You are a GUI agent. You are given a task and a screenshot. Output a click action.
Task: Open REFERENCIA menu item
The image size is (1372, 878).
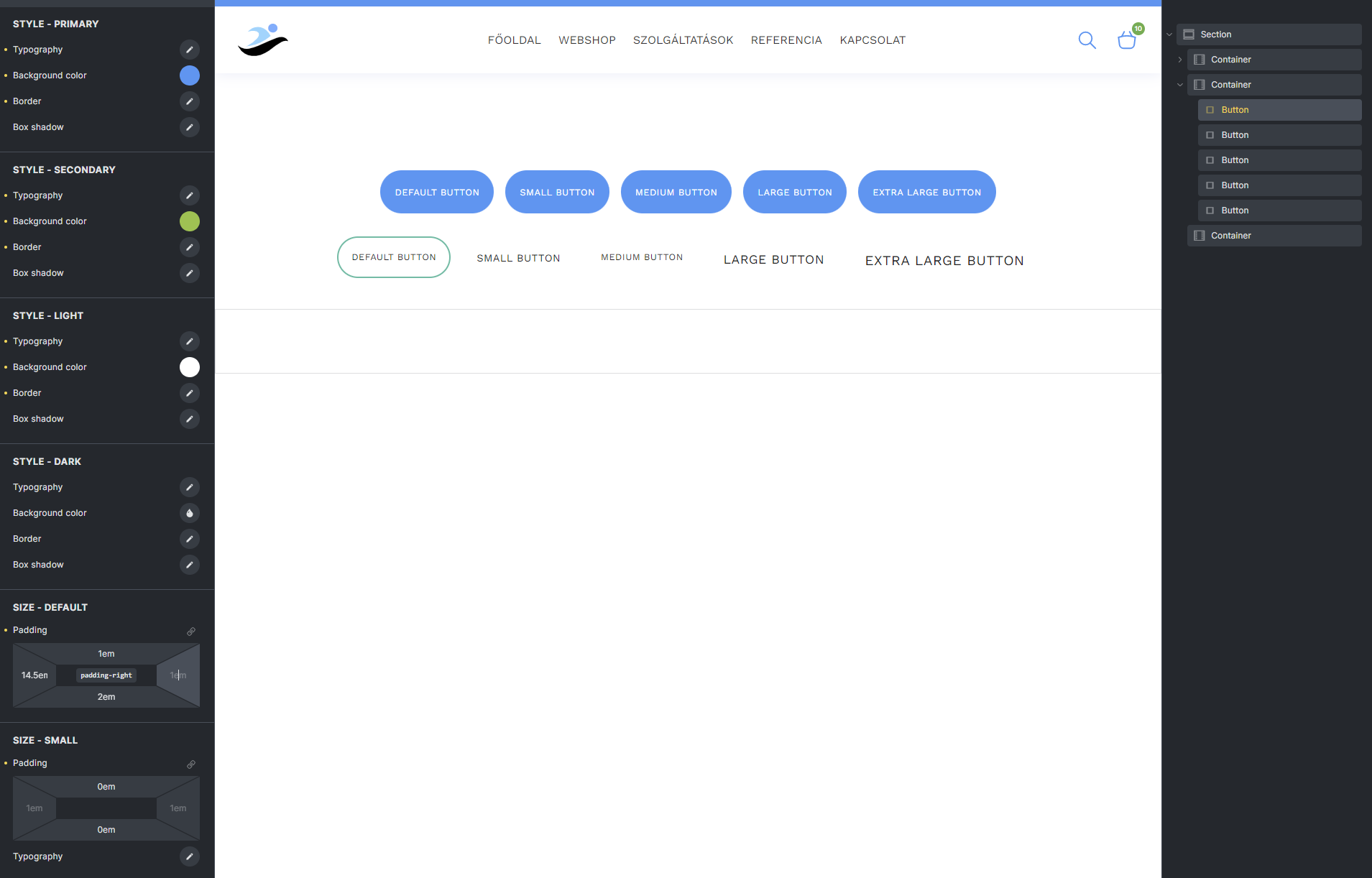786,40
